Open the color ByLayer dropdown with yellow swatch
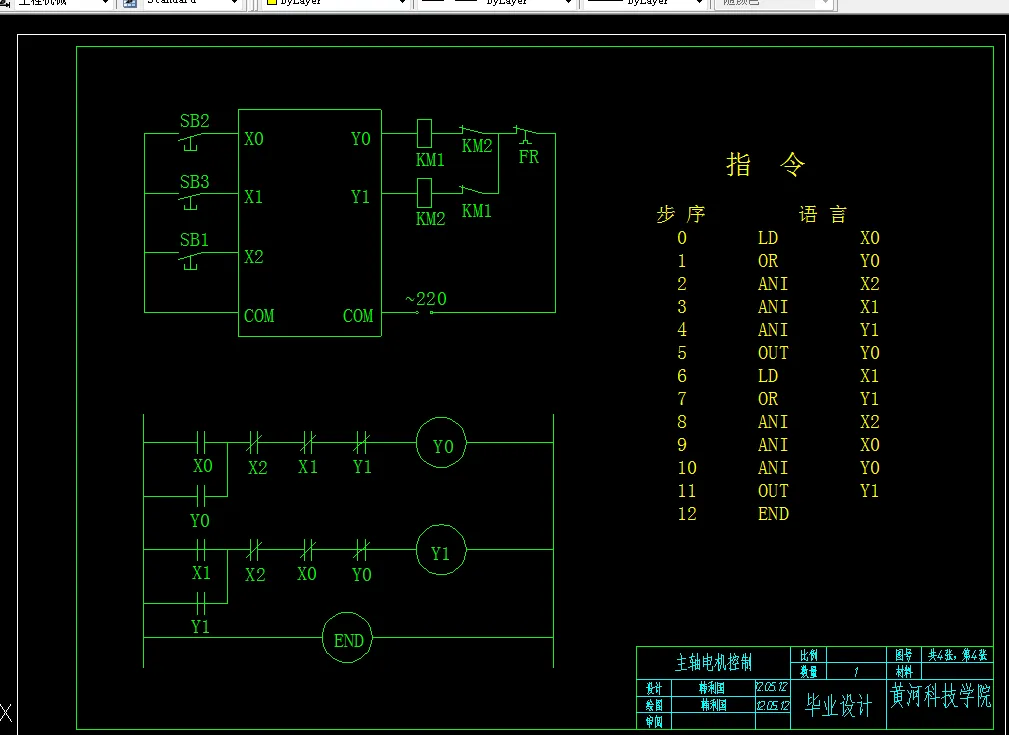The width and height of the screenshot is (1009, 735). tap(336, 3)
